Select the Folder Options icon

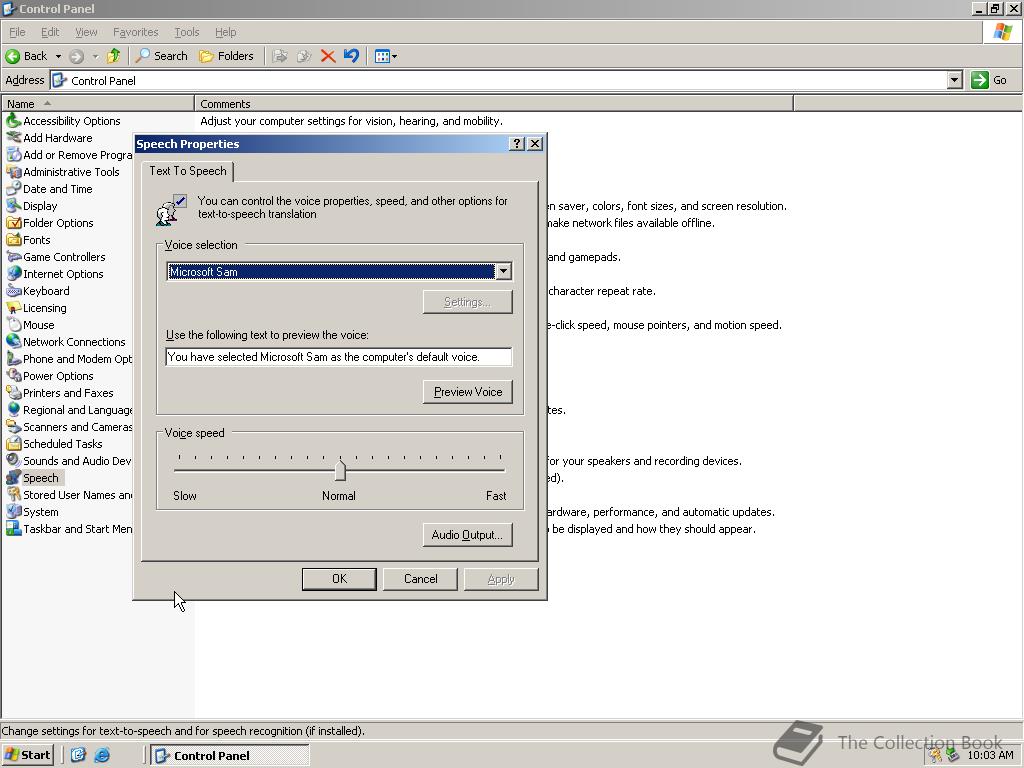click(14, 223)
